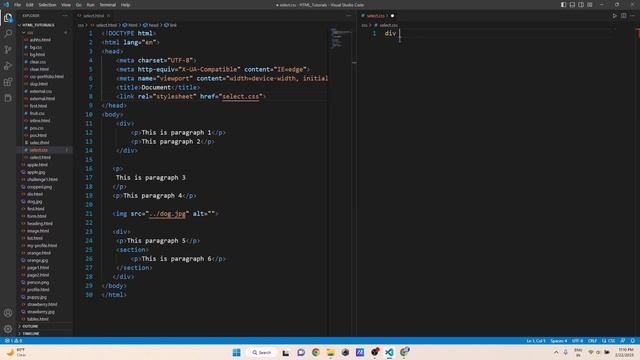Screen dimensions: 640x360
Task: Click the minimap in the left editor
Action: point(340,39)
